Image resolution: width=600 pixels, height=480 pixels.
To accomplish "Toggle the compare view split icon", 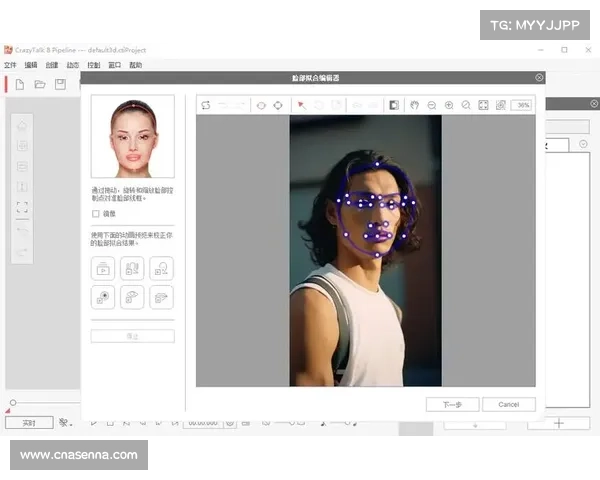I will click(394, 105).
